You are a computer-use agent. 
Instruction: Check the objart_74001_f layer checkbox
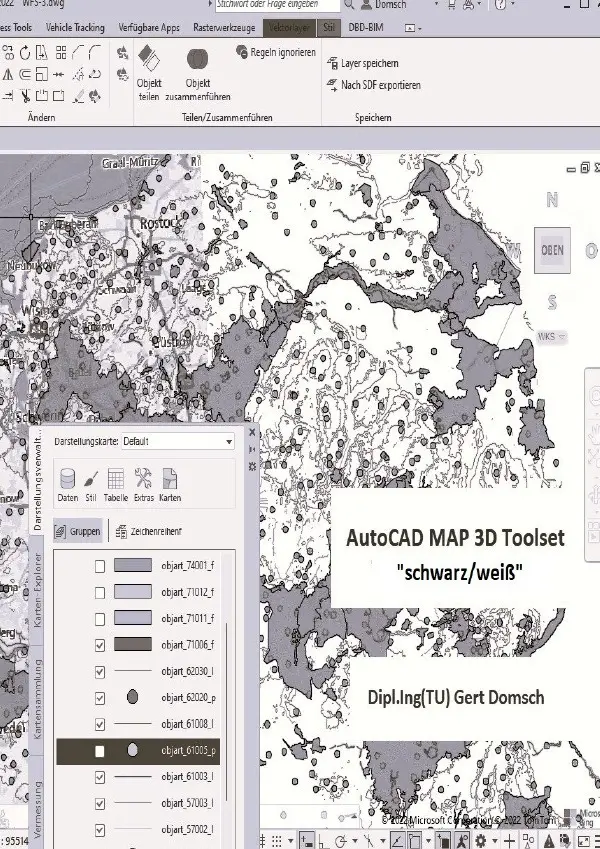(100, 566)
